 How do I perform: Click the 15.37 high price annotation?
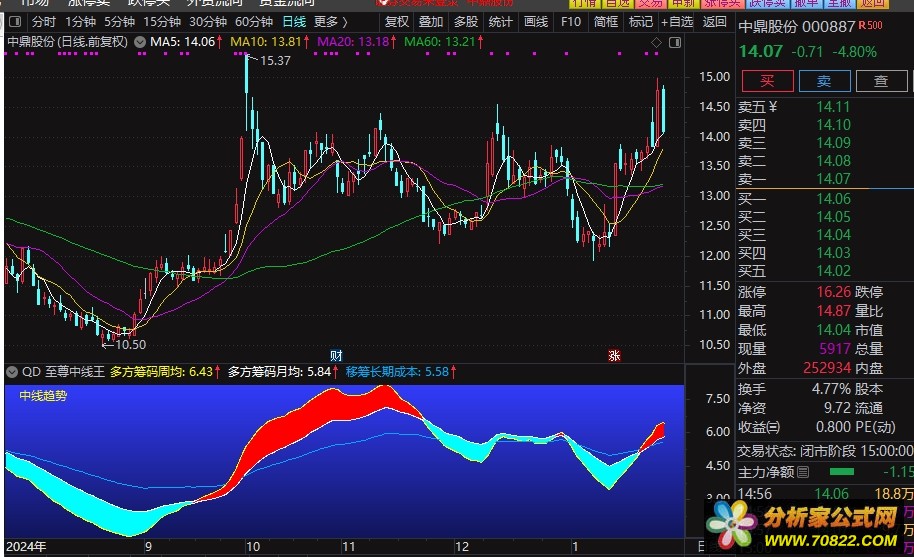275,61
